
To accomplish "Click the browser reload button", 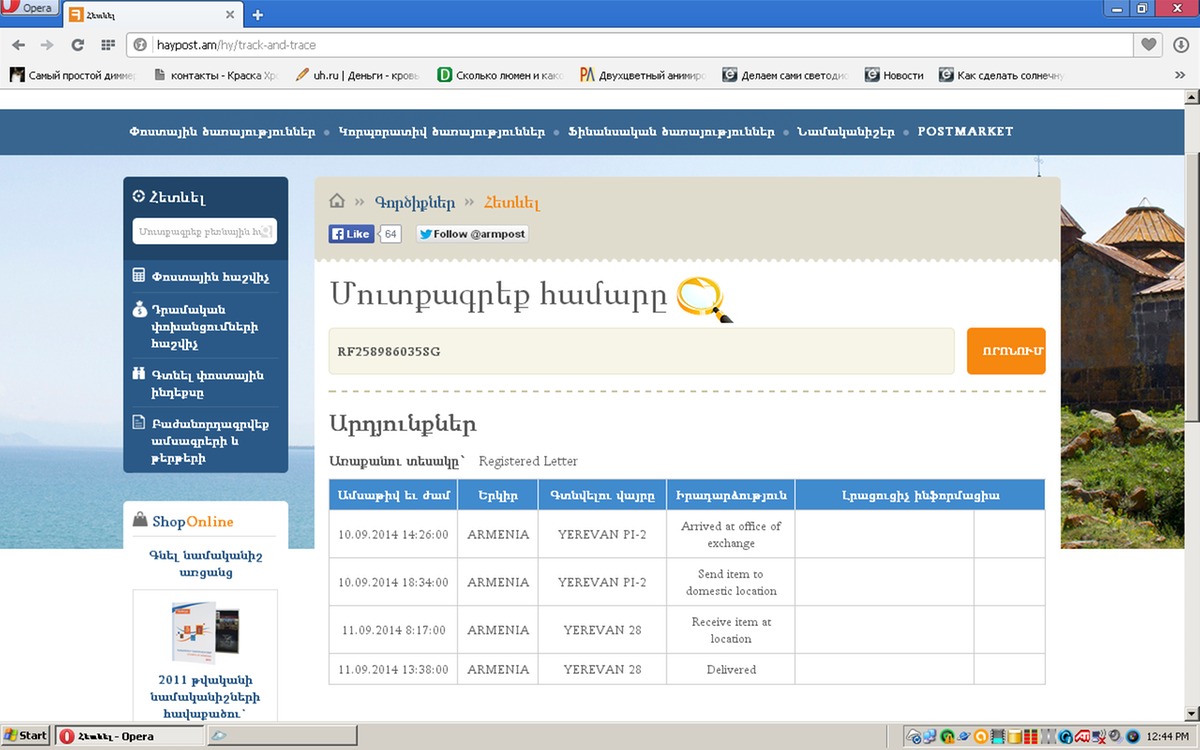I will point(77,45).
